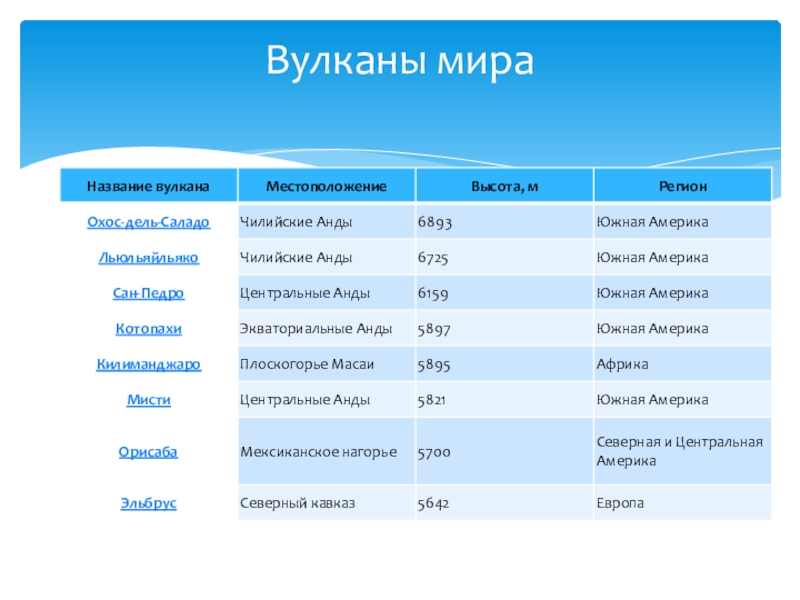Open the Эльбрус link
The height and width of the screenshot is (600, 800).
[148, 504]
